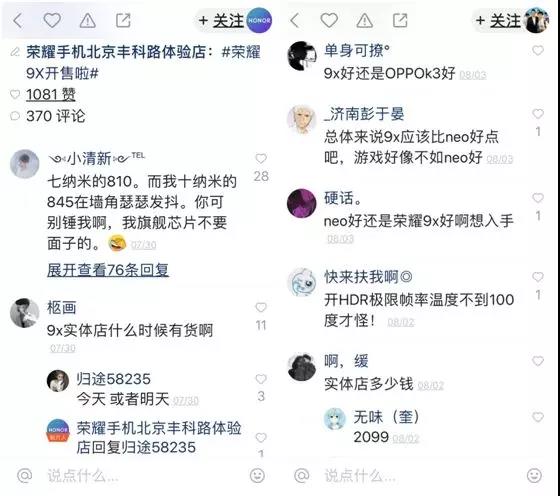Open the 1081 赞 likes list

click(x=51, y=95)
